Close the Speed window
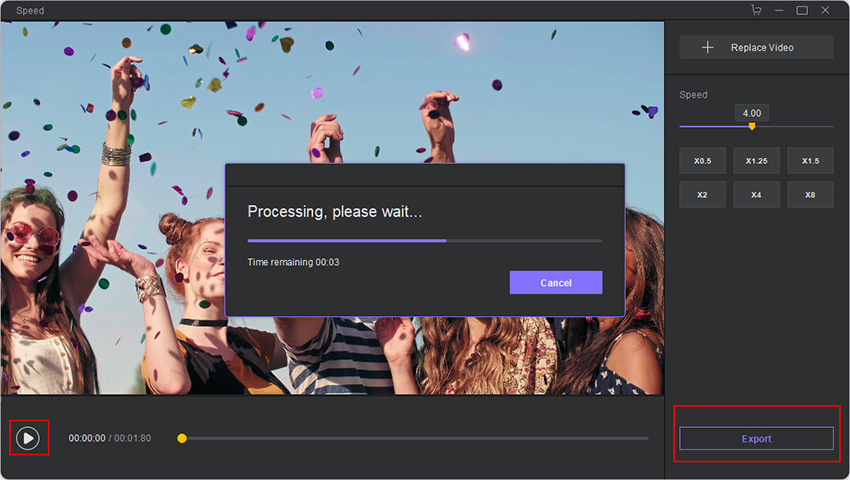The height and width of the screenshot is (480, 850). click(825, 10)
